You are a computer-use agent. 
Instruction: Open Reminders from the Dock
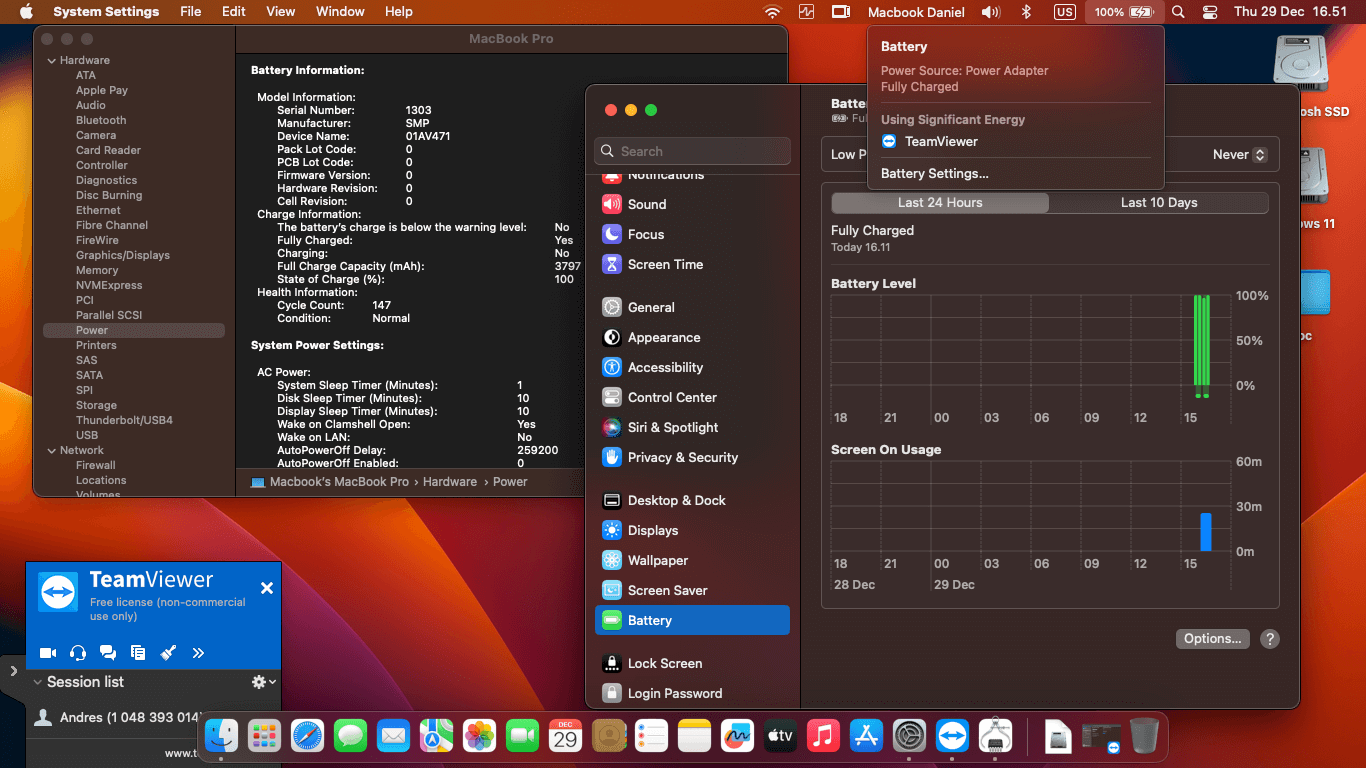pyautogui.click(x=651, y=737)
